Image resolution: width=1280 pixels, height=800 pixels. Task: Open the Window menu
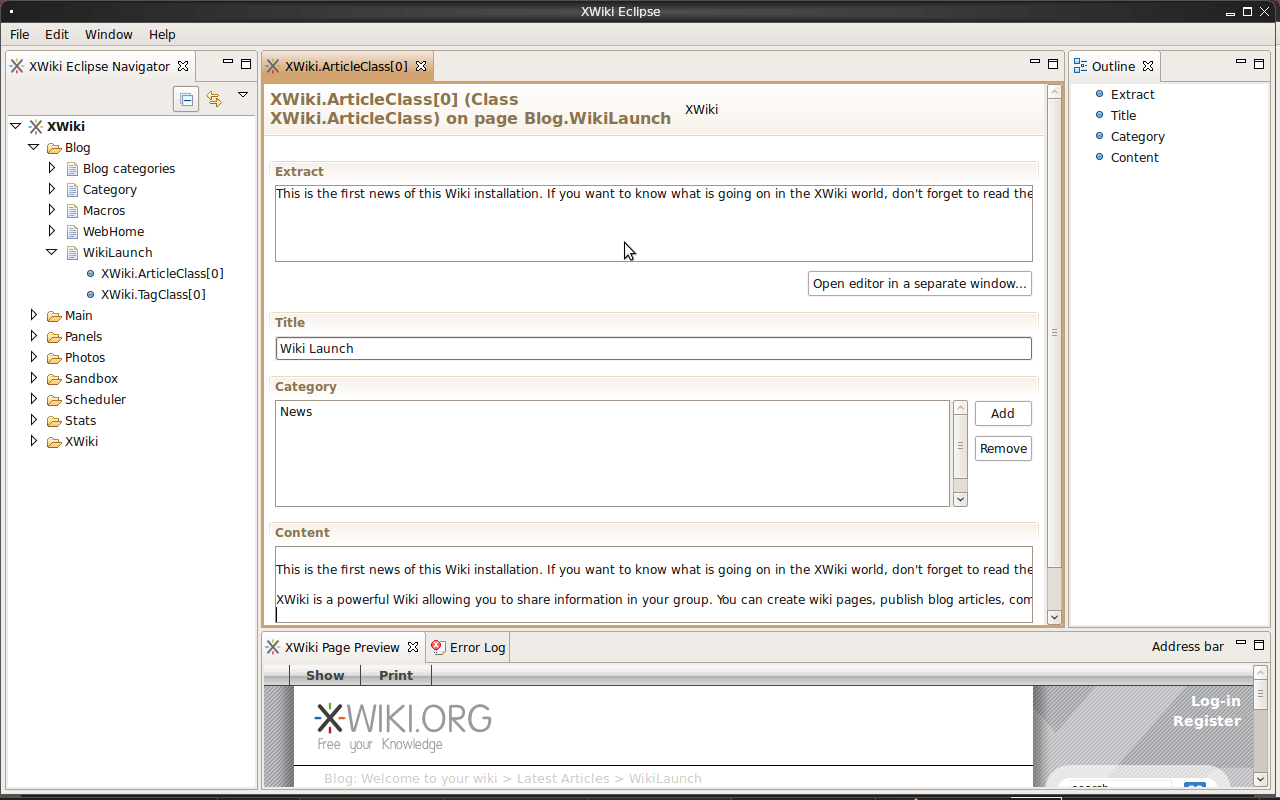[x=108, y=34]
